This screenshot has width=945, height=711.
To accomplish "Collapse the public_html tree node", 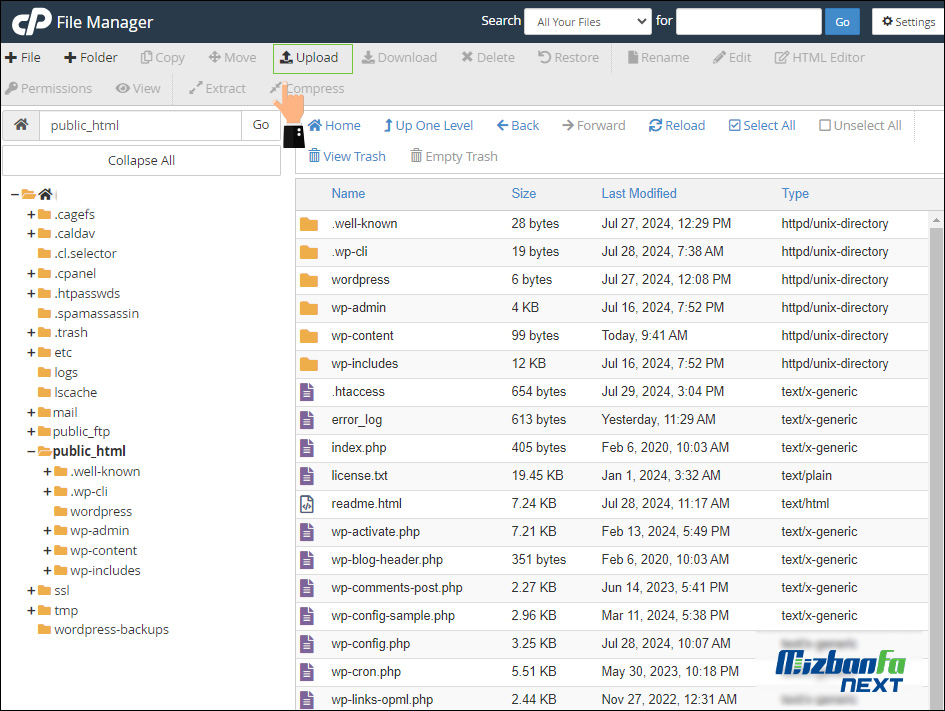I will pos(31,451).
